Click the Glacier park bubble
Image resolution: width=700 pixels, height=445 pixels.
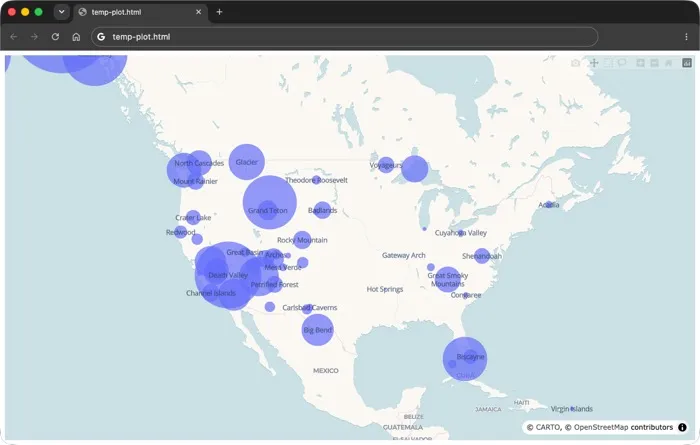(x=246, y=162)
